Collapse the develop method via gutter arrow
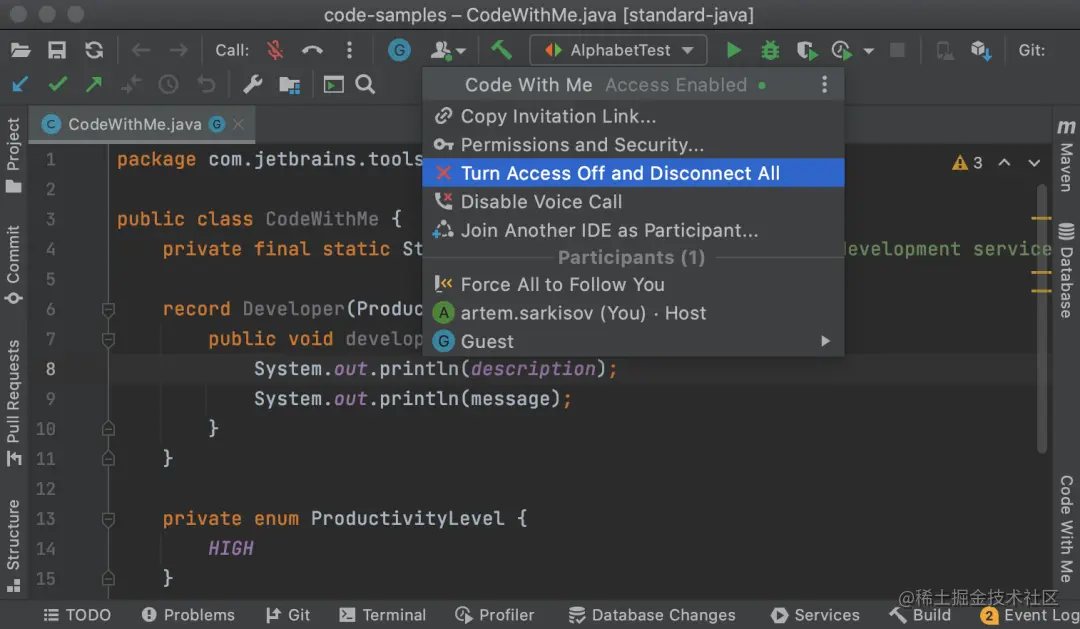Viewport: 1080px width, 629px height. coord(108,339)
